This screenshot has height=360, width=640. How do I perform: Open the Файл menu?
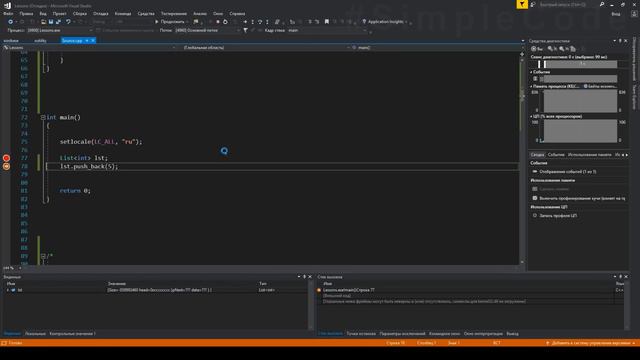(x=8, y=13)
